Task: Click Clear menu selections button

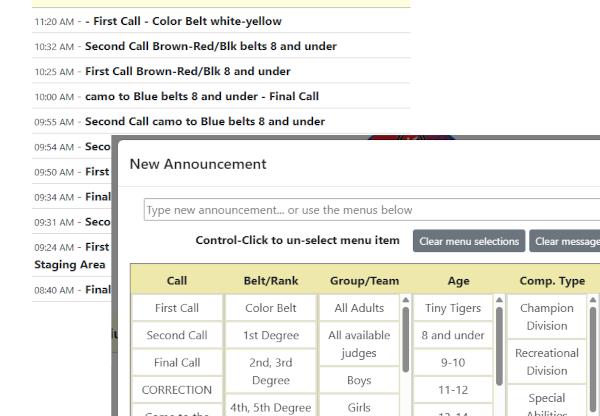Action: 469,241
